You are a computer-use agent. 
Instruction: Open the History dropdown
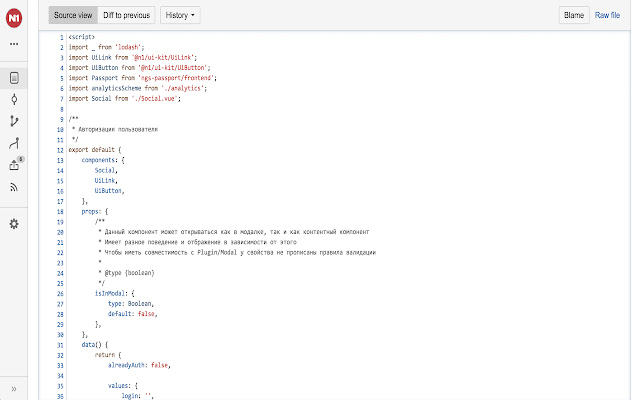pos(180,15)
